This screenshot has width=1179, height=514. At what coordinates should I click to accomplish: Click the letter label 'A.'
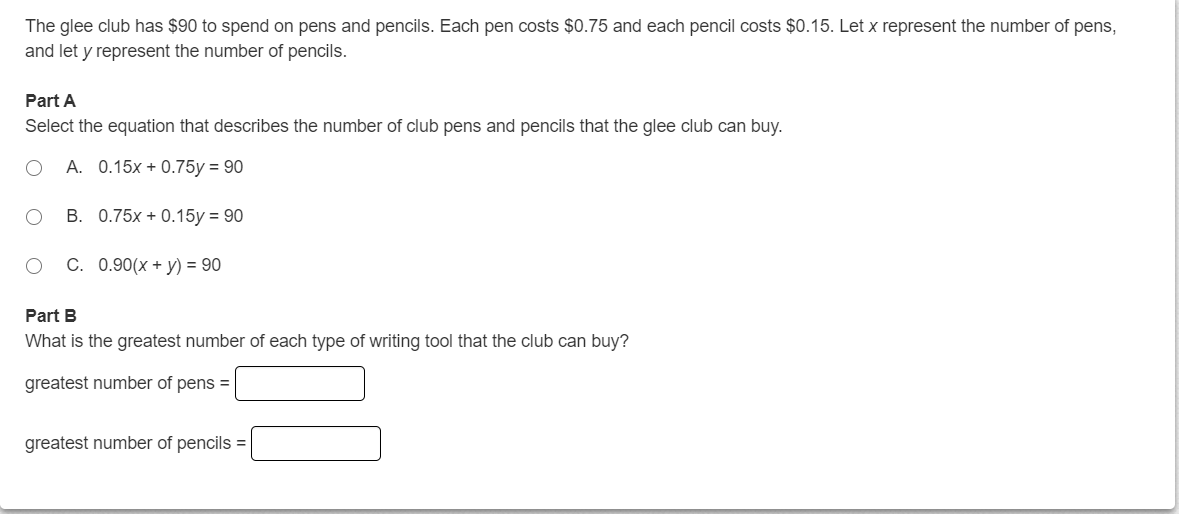pos(74,167)
